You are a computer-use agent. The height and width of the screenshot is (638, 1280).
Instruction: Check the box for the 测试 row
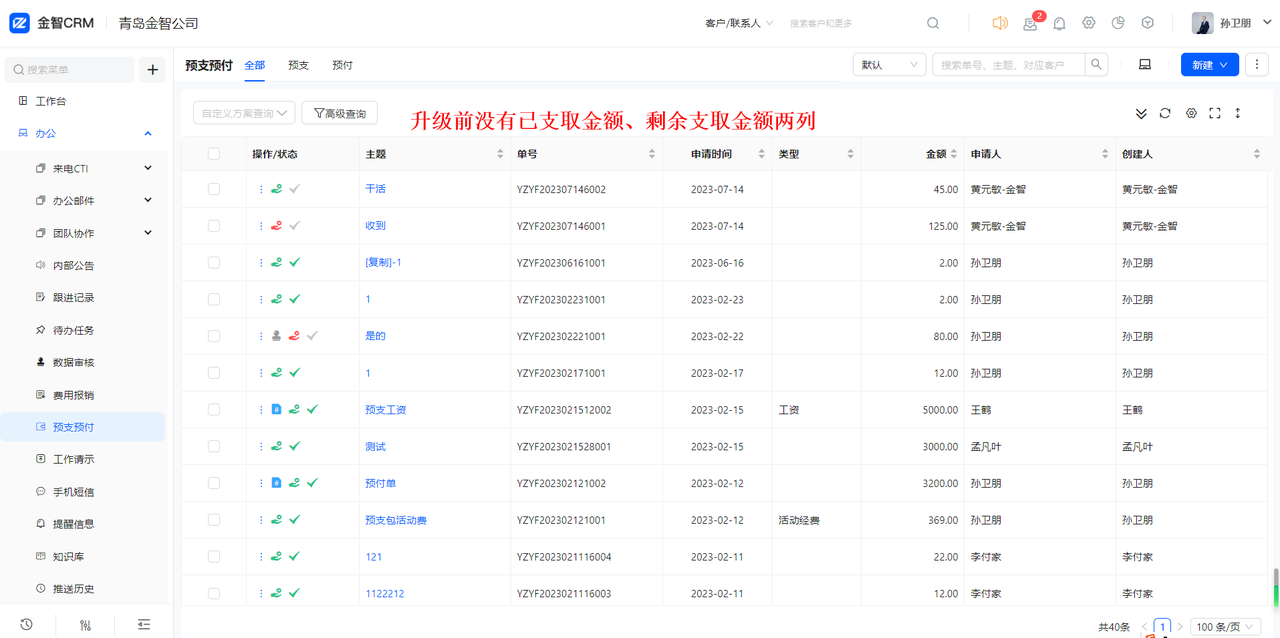(214, 446)
